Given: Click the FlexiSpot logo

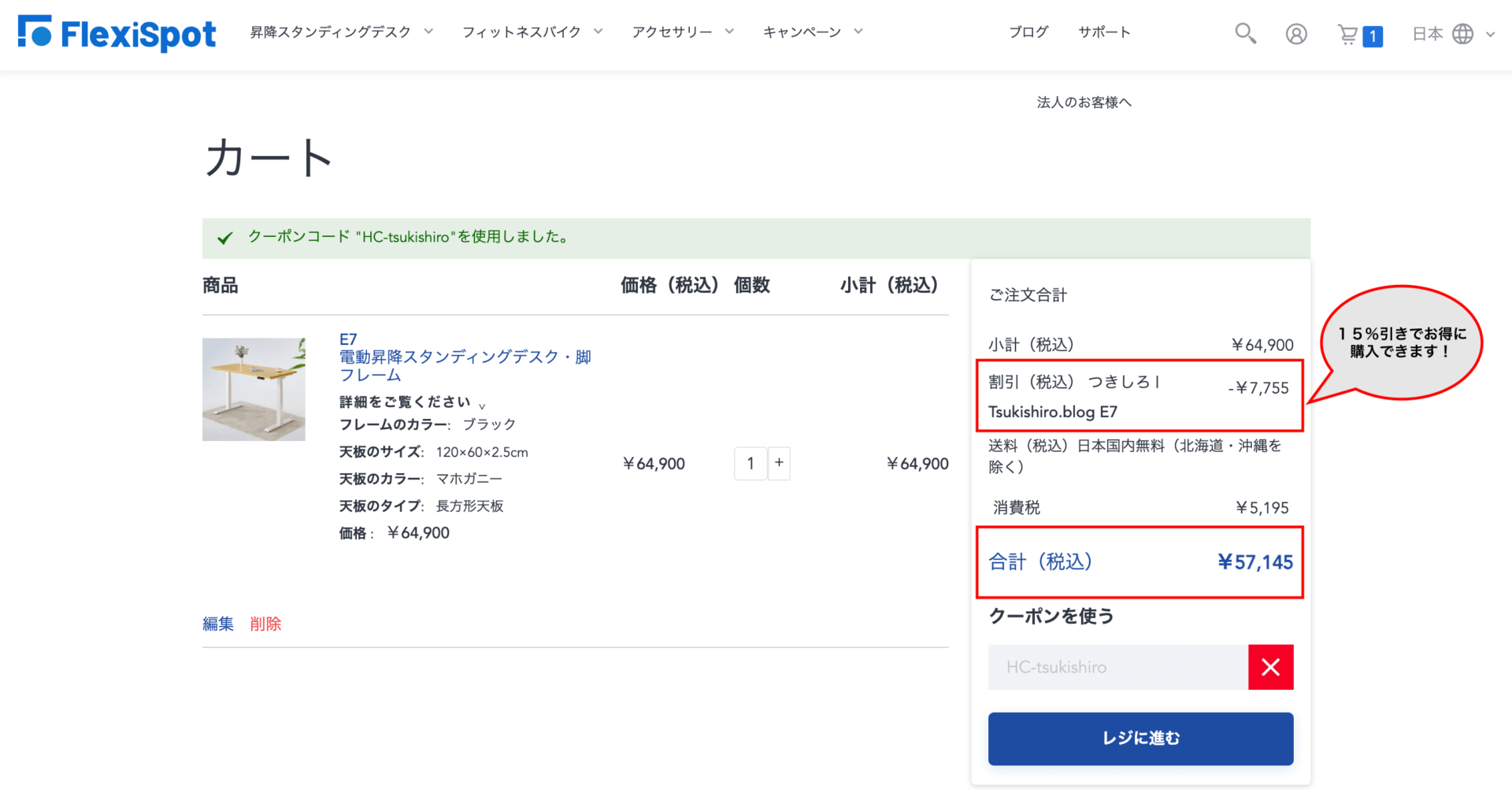Looking at the screenshot, I should click(117, 33).
